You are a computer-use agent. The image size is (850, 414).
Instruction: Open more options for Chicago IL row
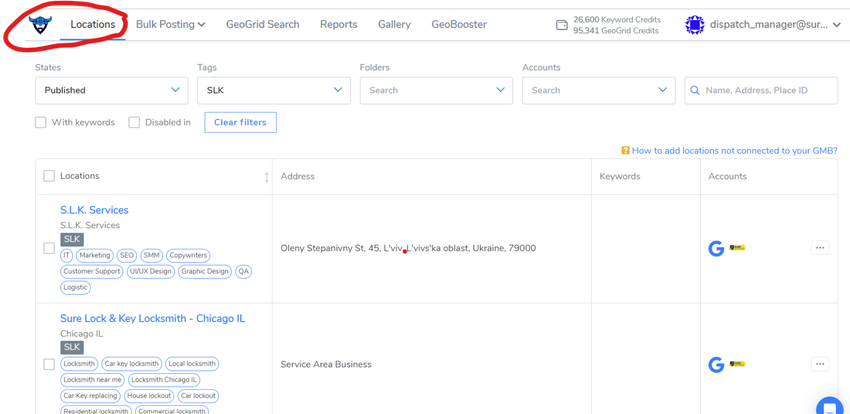820,364
